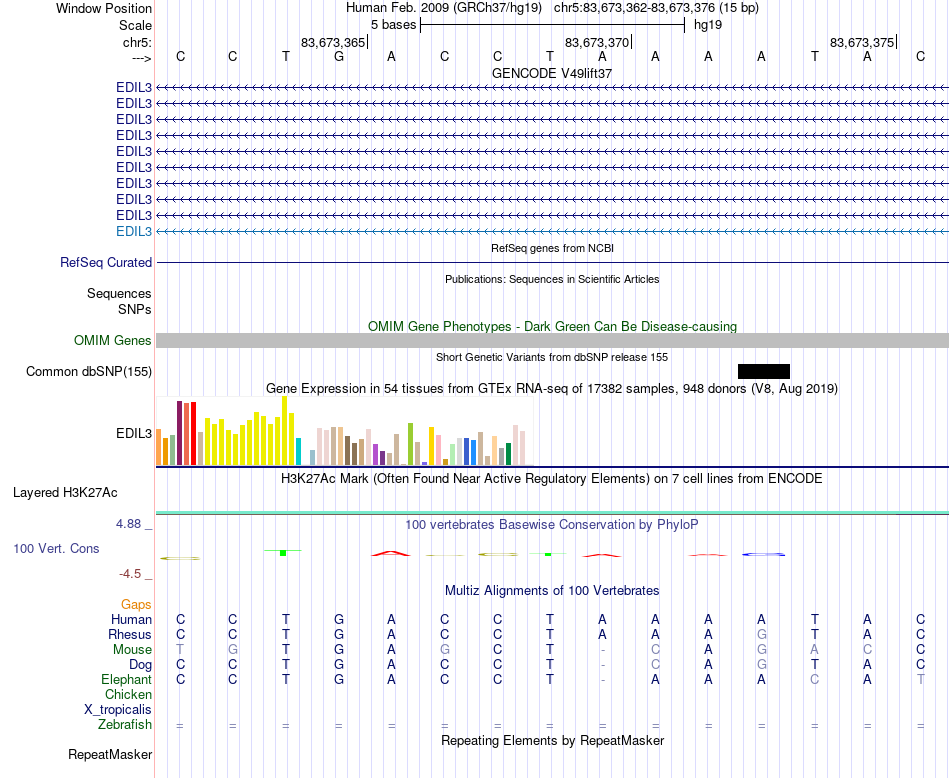Select the Human species row label
The image size is (950, 778).
click(x=131, y=619)
